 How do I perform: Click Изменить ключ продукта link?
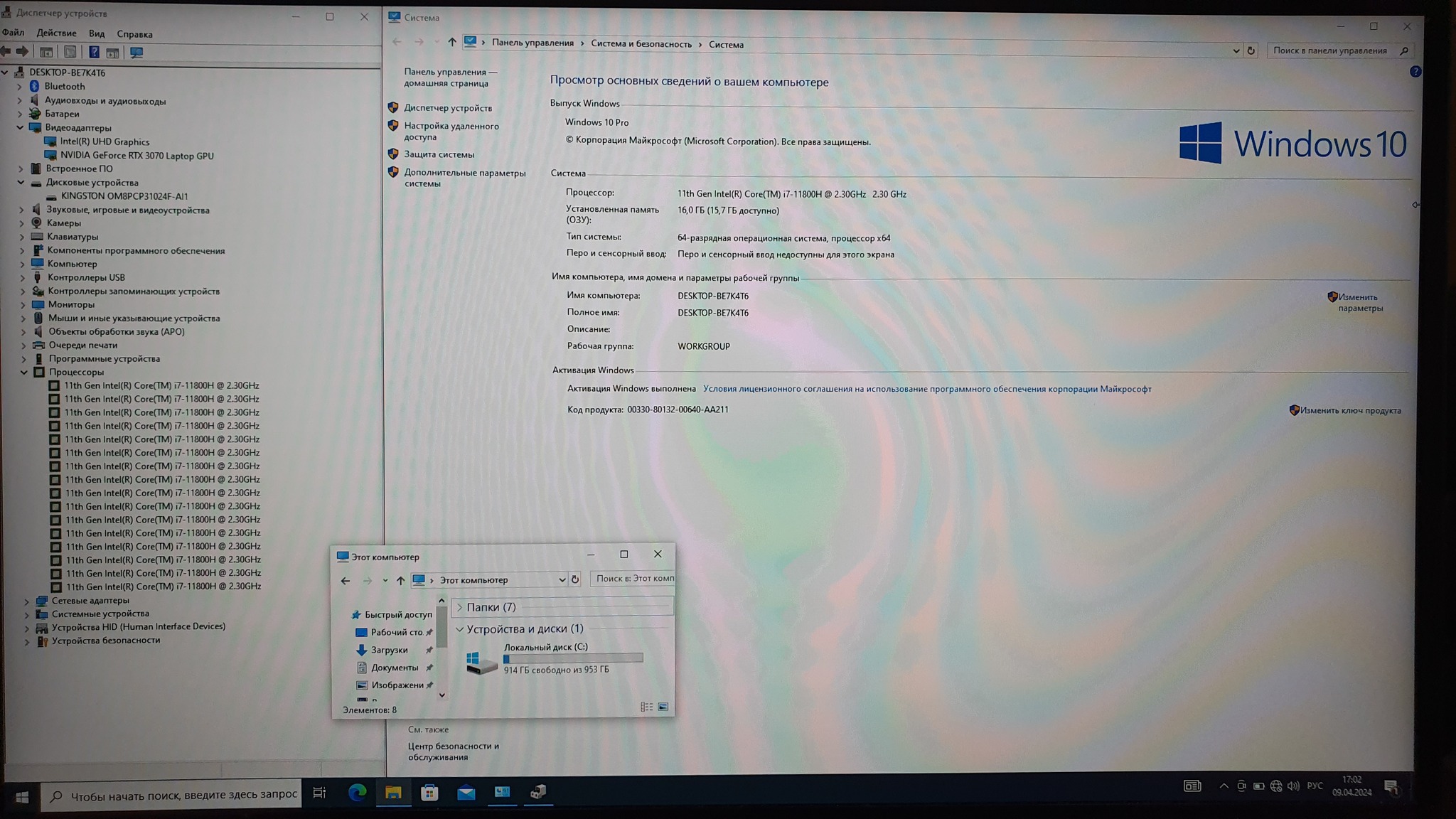tap(1350, 410)
